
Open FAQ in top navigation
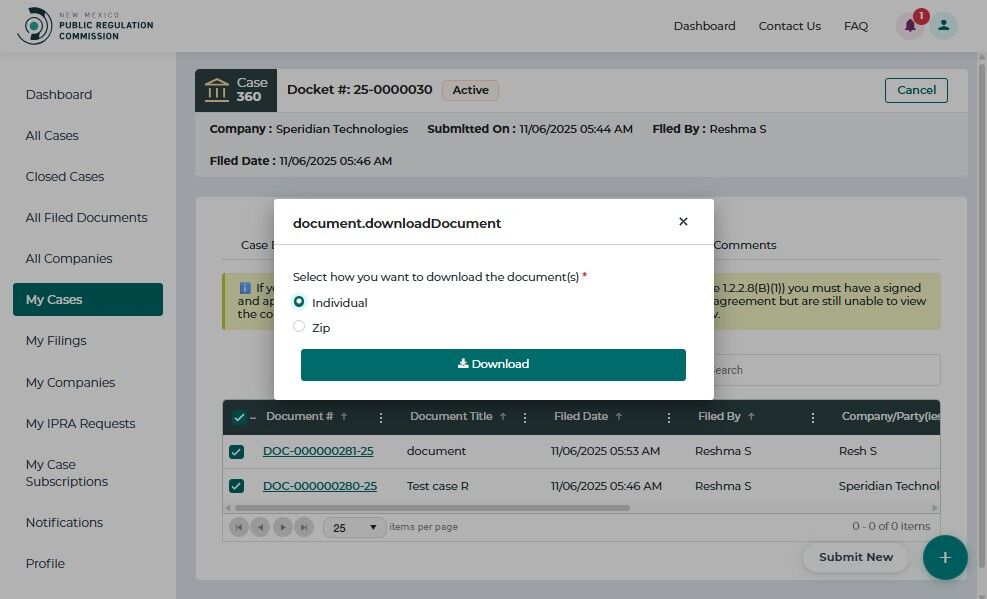click(855, 26)
